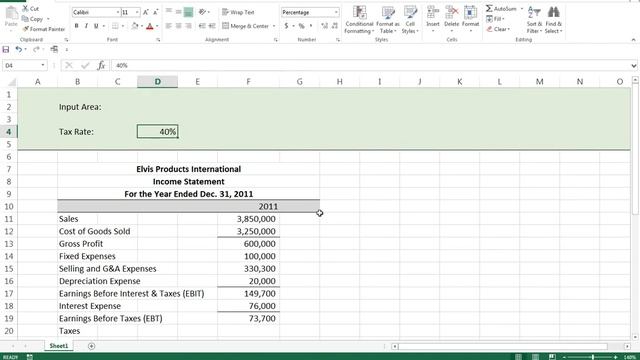Align text right

pos(188,26)
